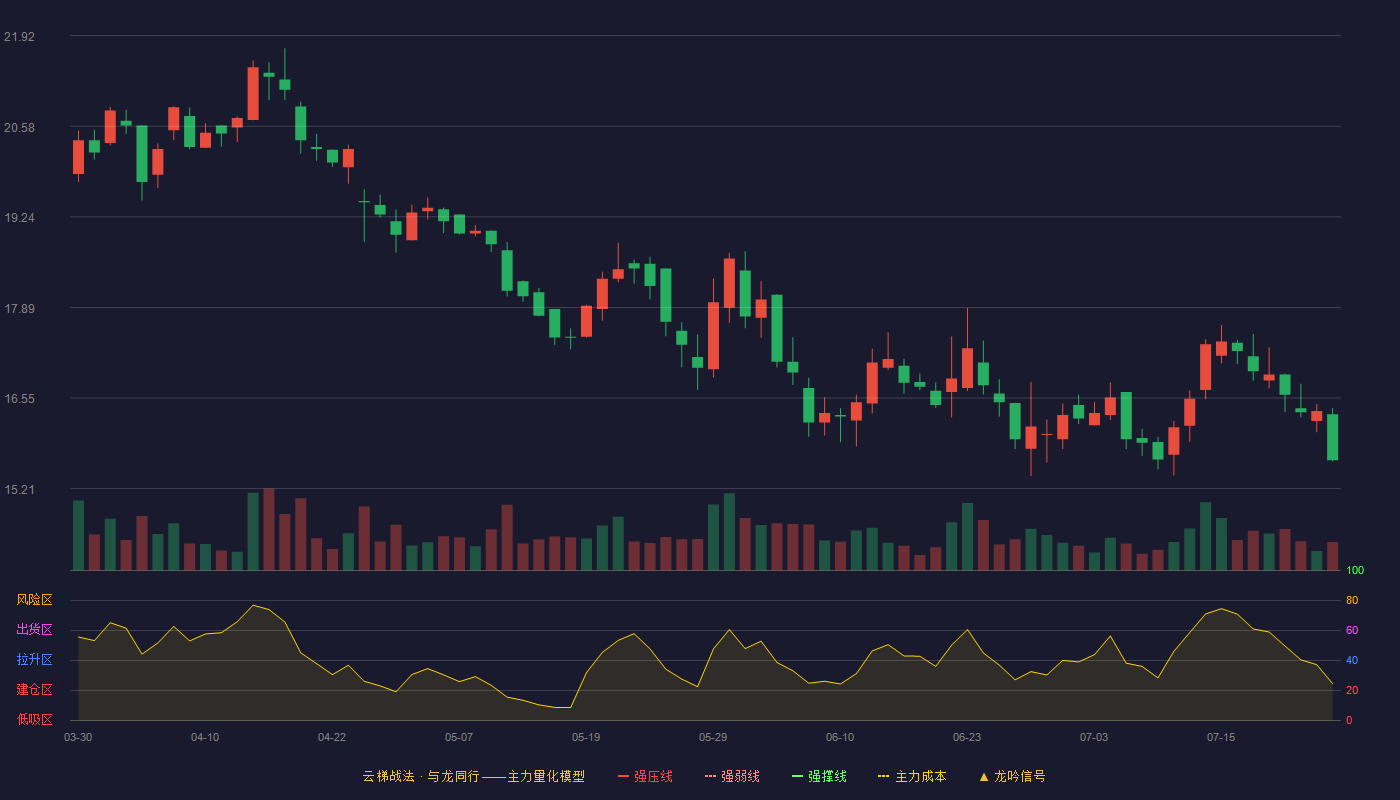Select the 拉升区 zone label

click(34, 660)
